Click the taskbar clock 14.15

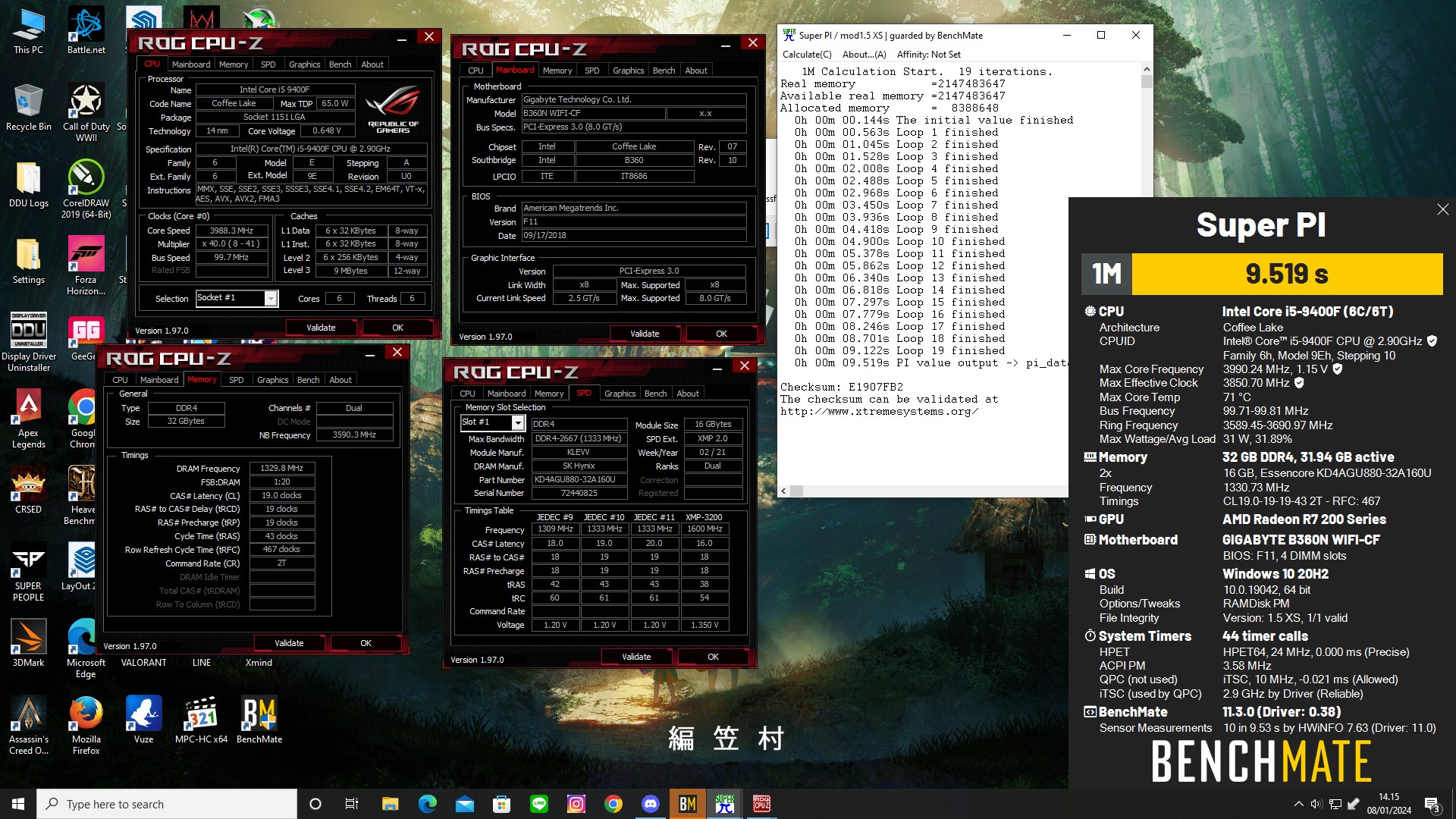[x=1389, y=804]
